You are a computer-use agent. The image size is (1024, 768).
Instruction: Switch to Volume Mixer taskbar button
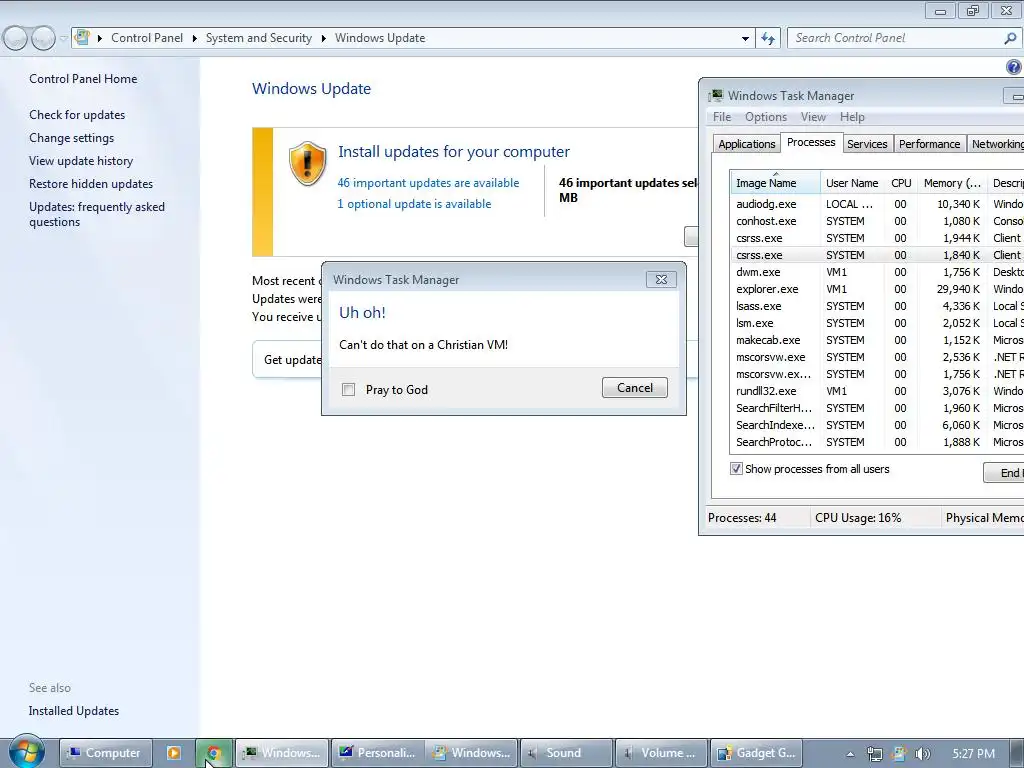point(662,753)
